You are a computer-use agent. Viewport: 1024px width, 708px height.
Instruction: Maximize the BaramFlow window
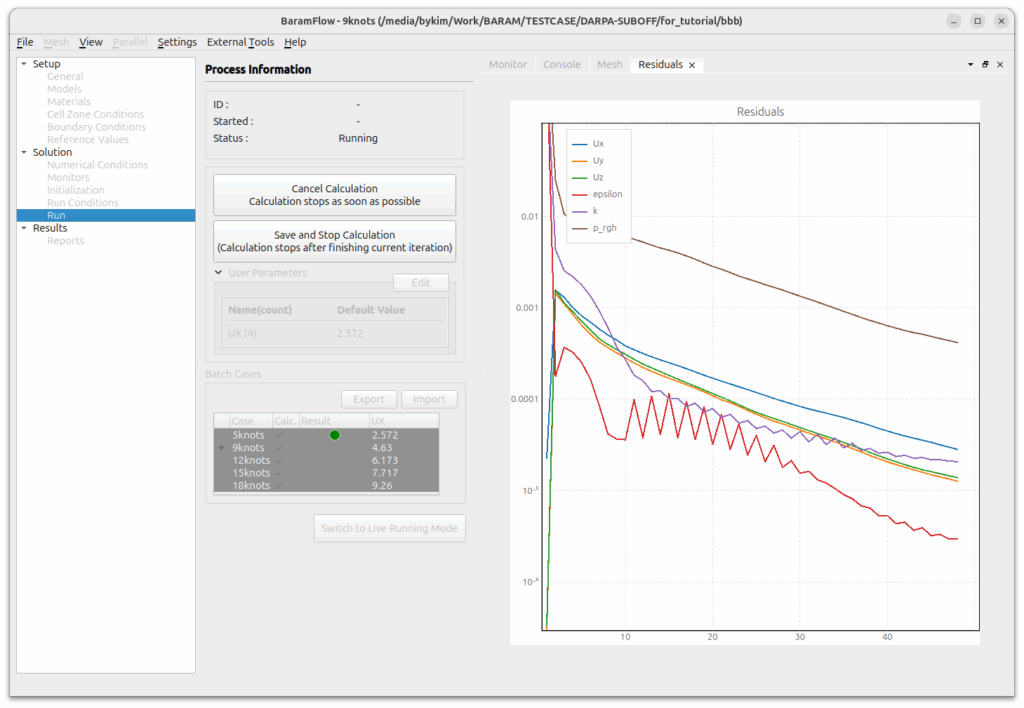pos(978,21)
